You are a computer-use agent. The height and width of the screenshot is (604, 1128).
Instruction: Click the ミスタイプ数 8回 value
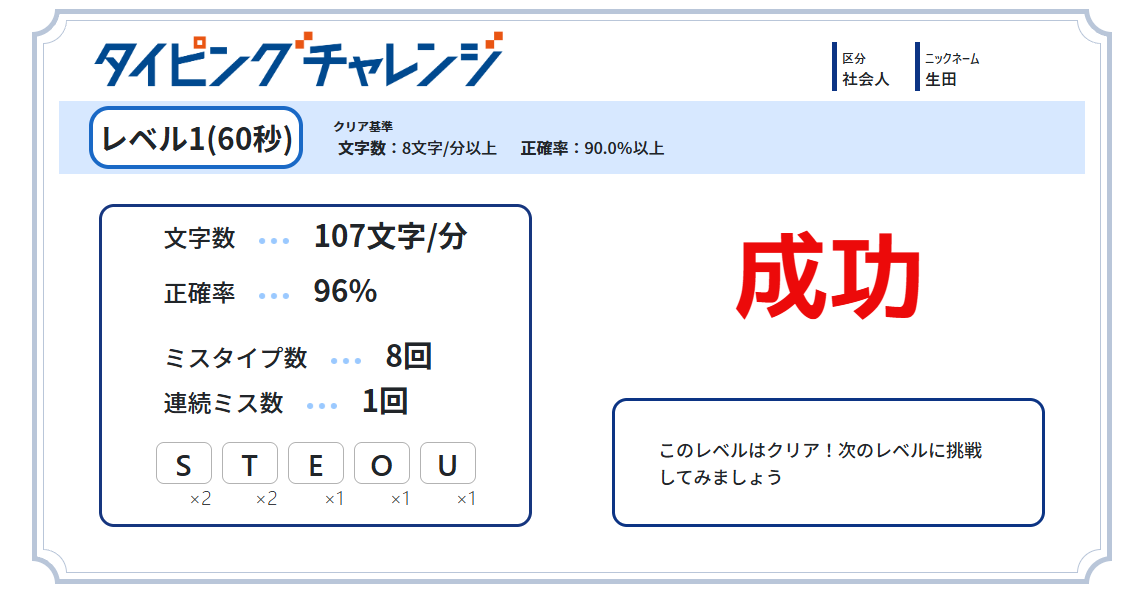tap(408, 356)
